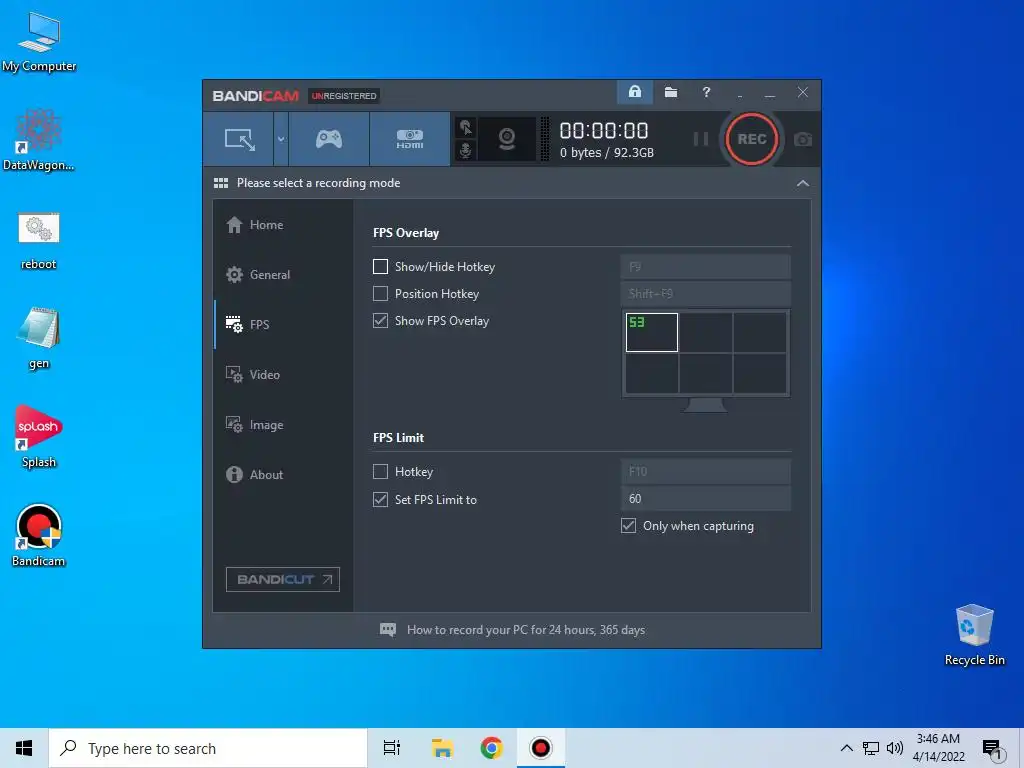
Task: Open help question mark icon
Action: (x=706, y=92)
